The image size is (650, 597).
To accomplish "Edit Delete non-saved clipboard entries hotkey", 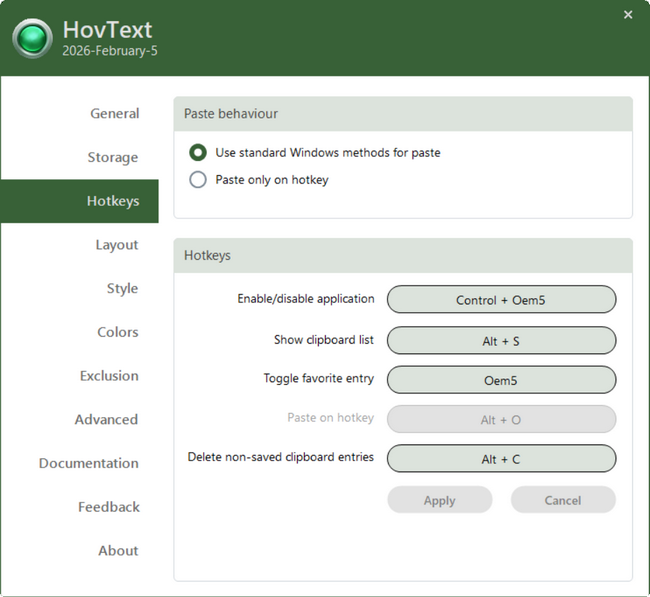I will point(501,459).
